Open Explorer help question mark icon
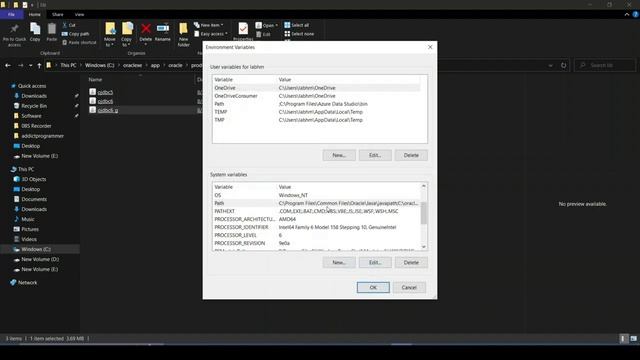 [636, 14]
